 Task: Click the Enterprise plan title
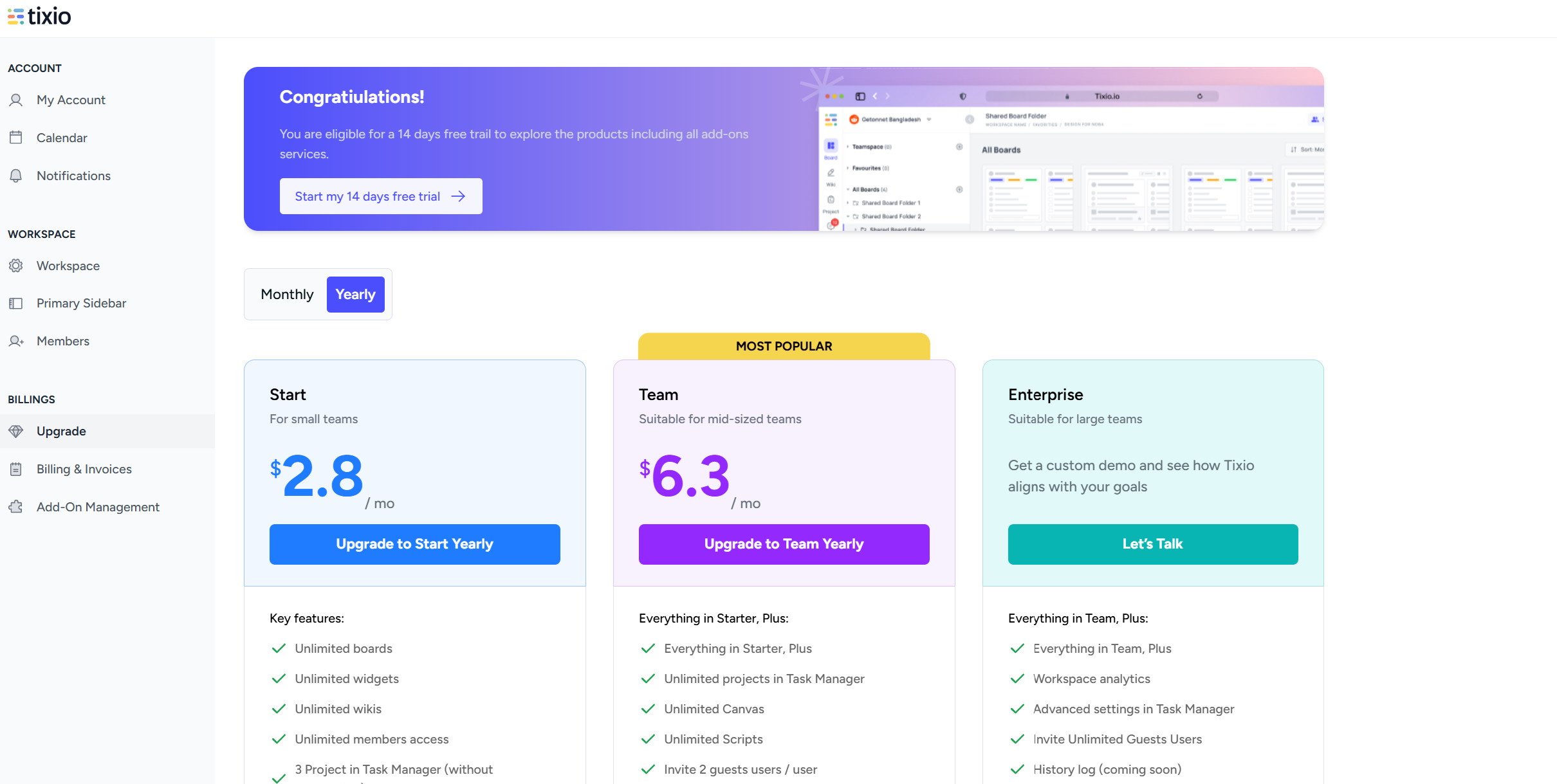pos(1046,395)
